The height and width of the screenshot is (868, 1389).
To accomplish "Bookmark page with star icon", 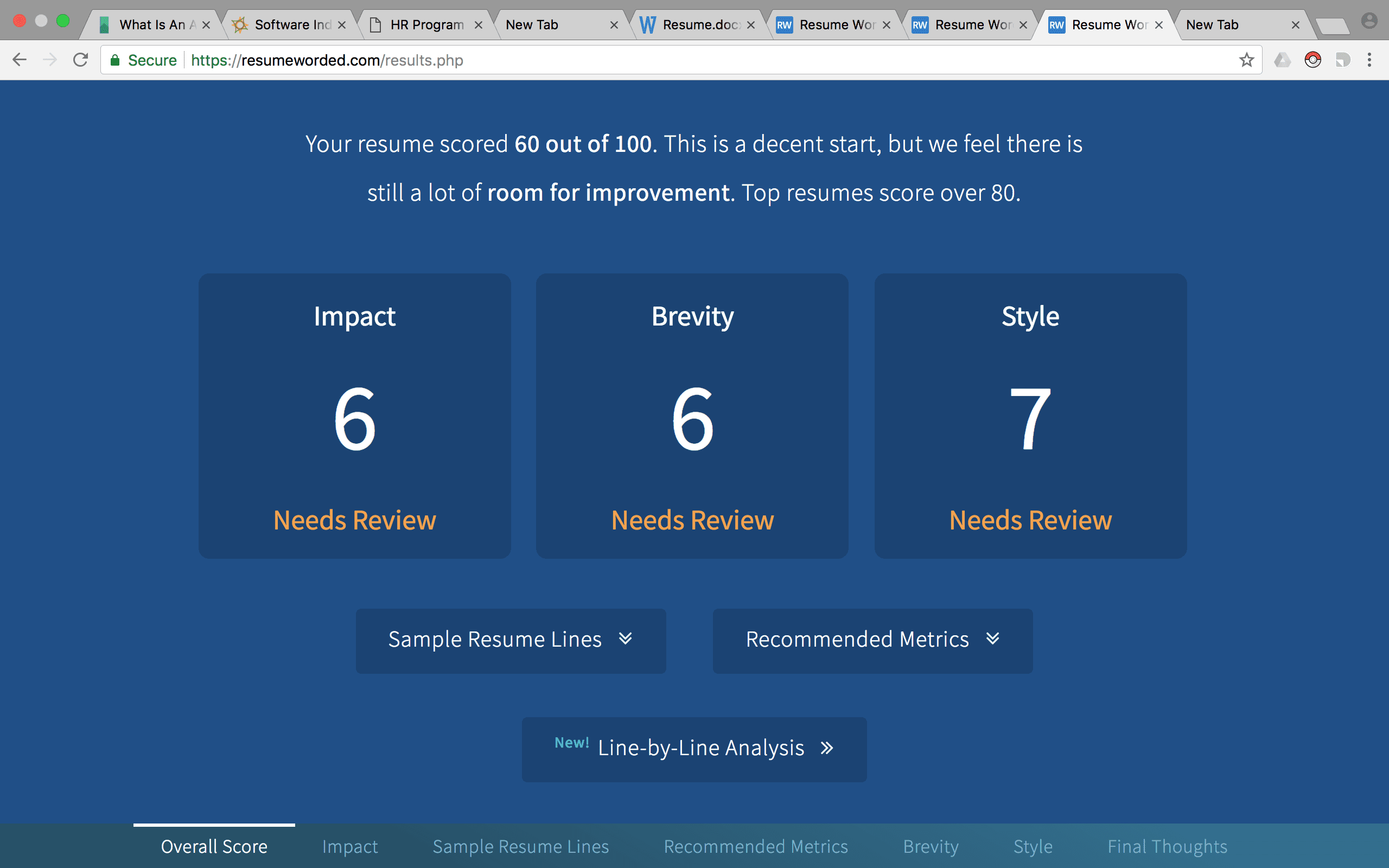I will 1246,60.
